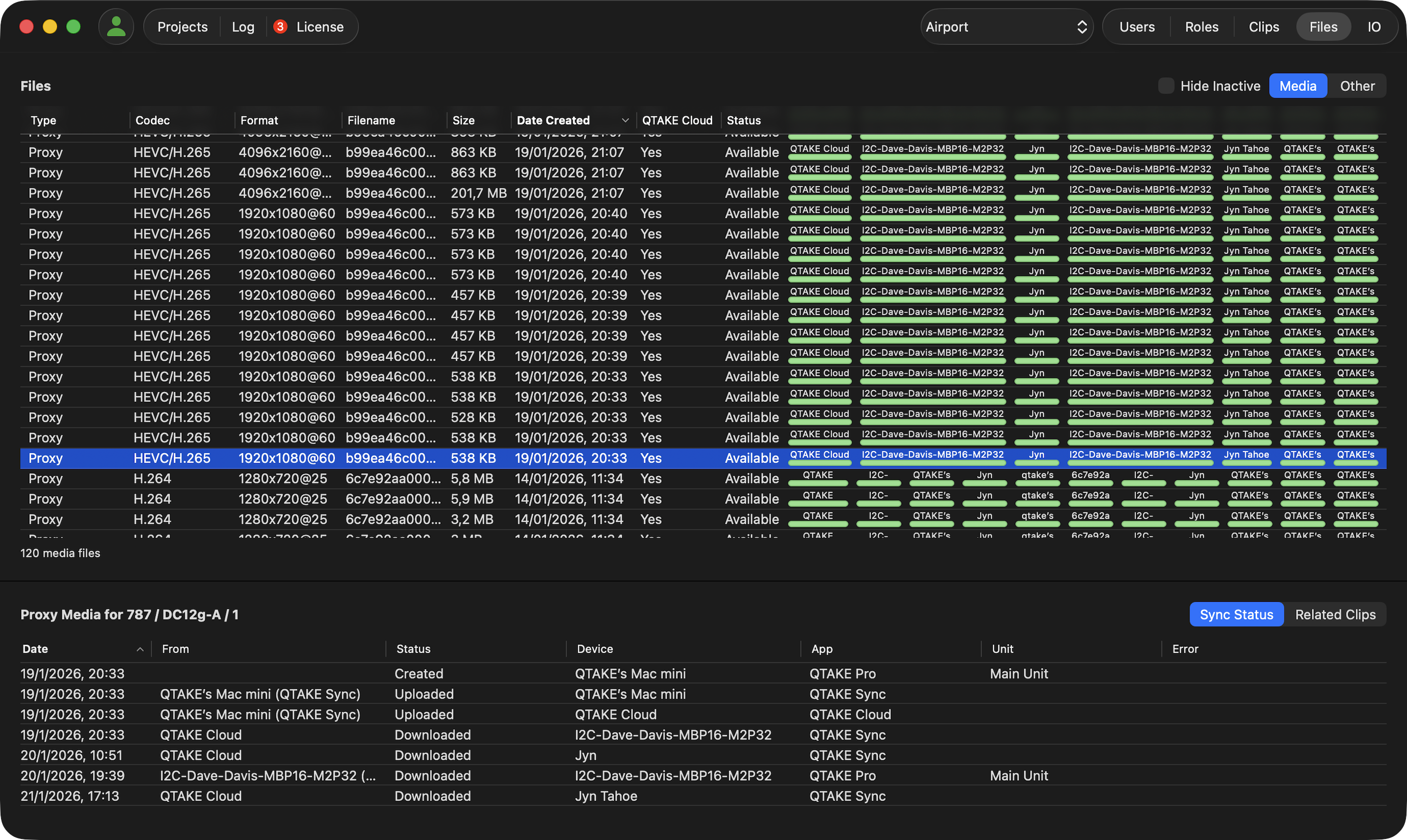Enable the Hide Inactive checkbox
The height and width of the screenshot is (840, 1407).
(x=1165, y=86)
